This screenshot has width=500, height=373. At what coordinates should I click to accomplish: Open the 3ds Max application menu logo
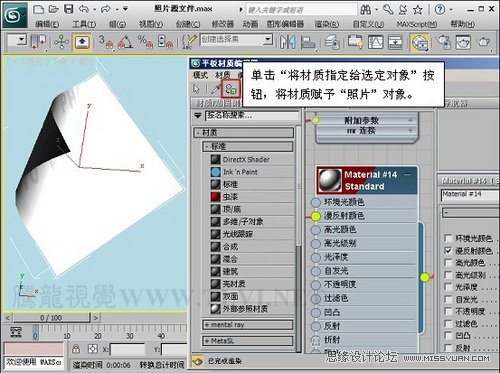[x=14, y=15]
